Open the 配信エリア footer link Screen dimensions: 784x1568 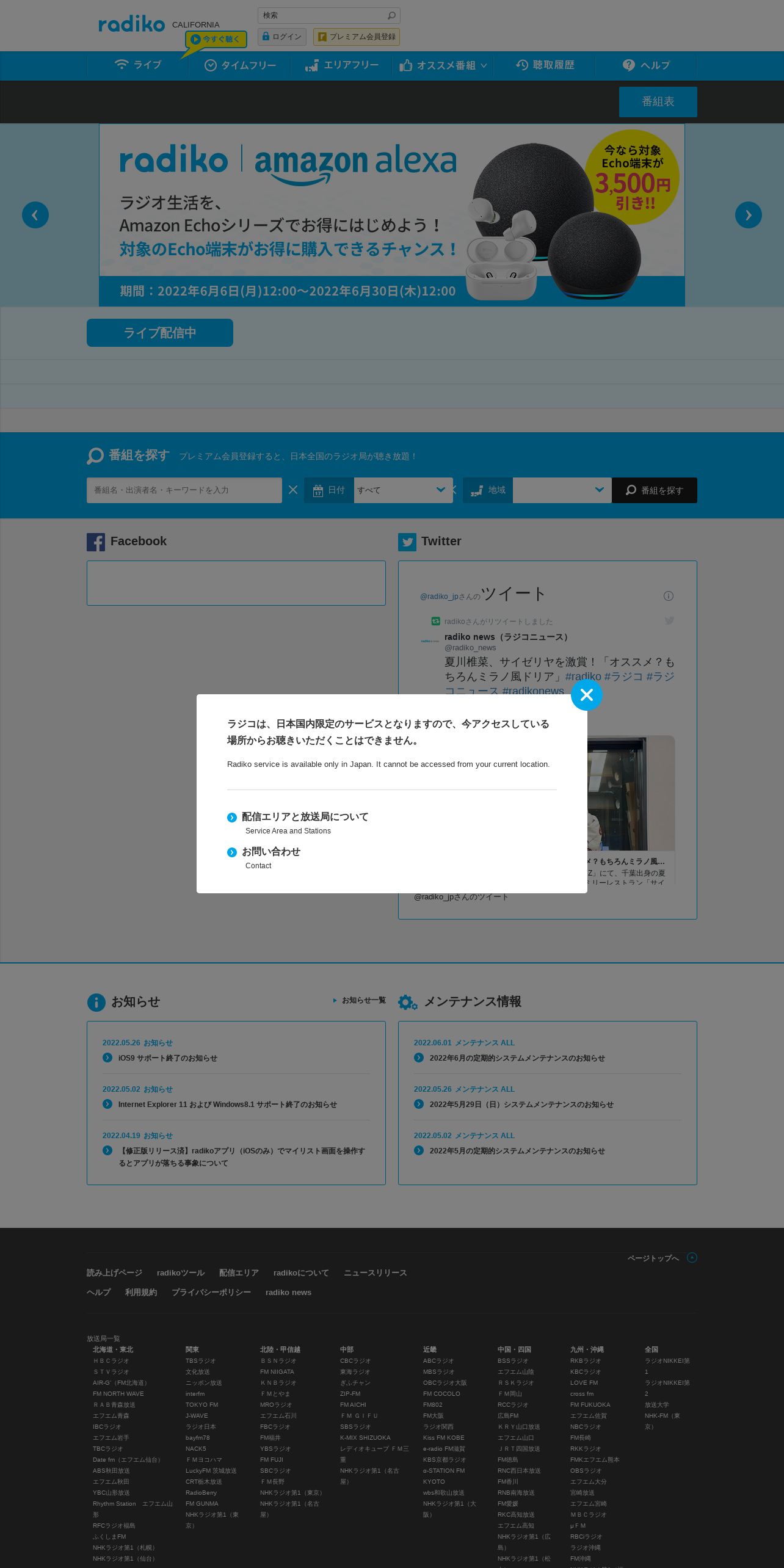[x=239, y=1272]
